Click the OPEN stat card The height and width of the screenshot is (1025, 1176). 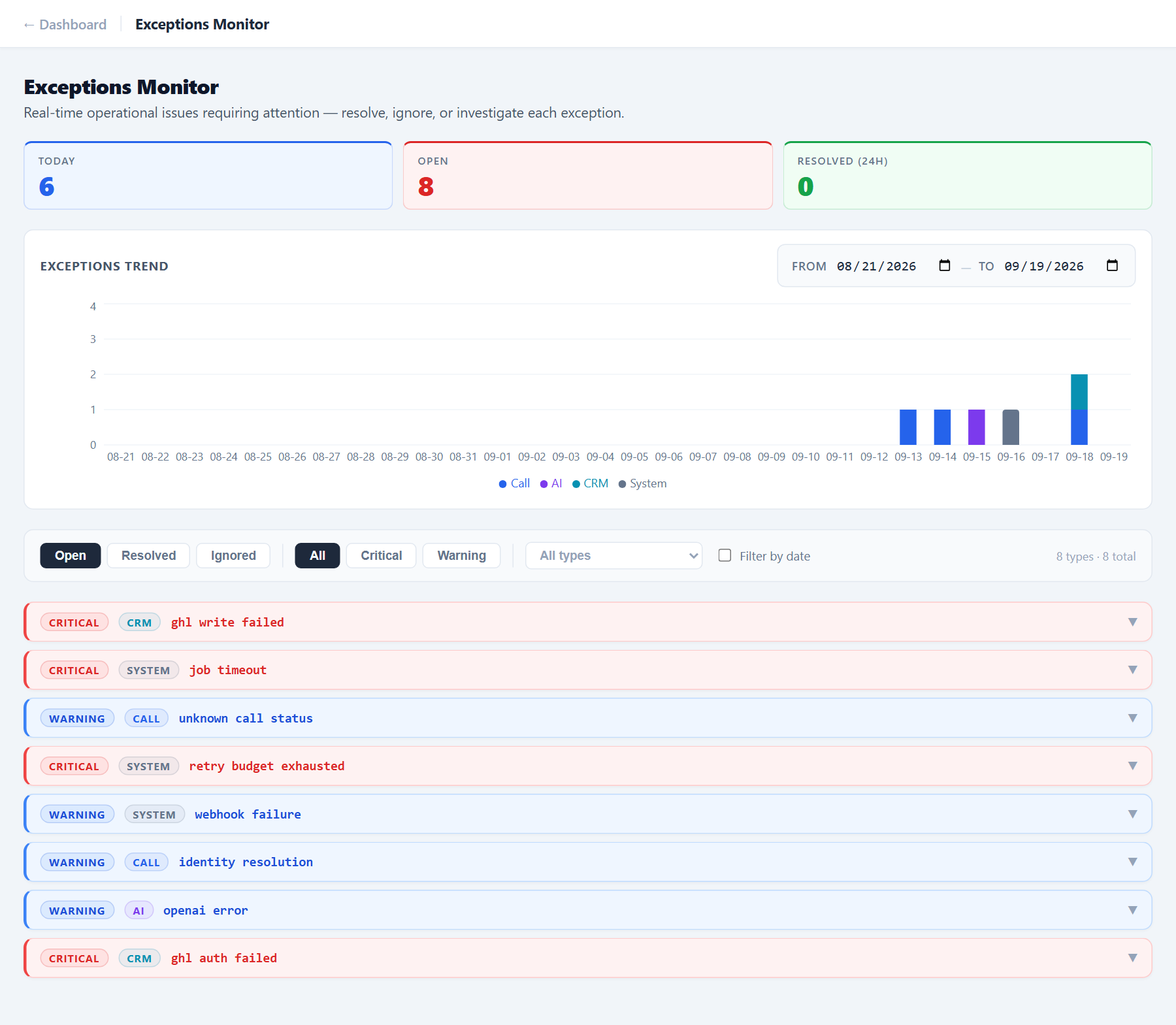click(588, 176)
